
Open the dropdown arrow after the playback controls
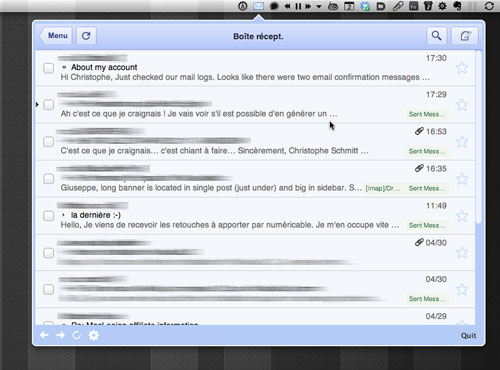319,6
